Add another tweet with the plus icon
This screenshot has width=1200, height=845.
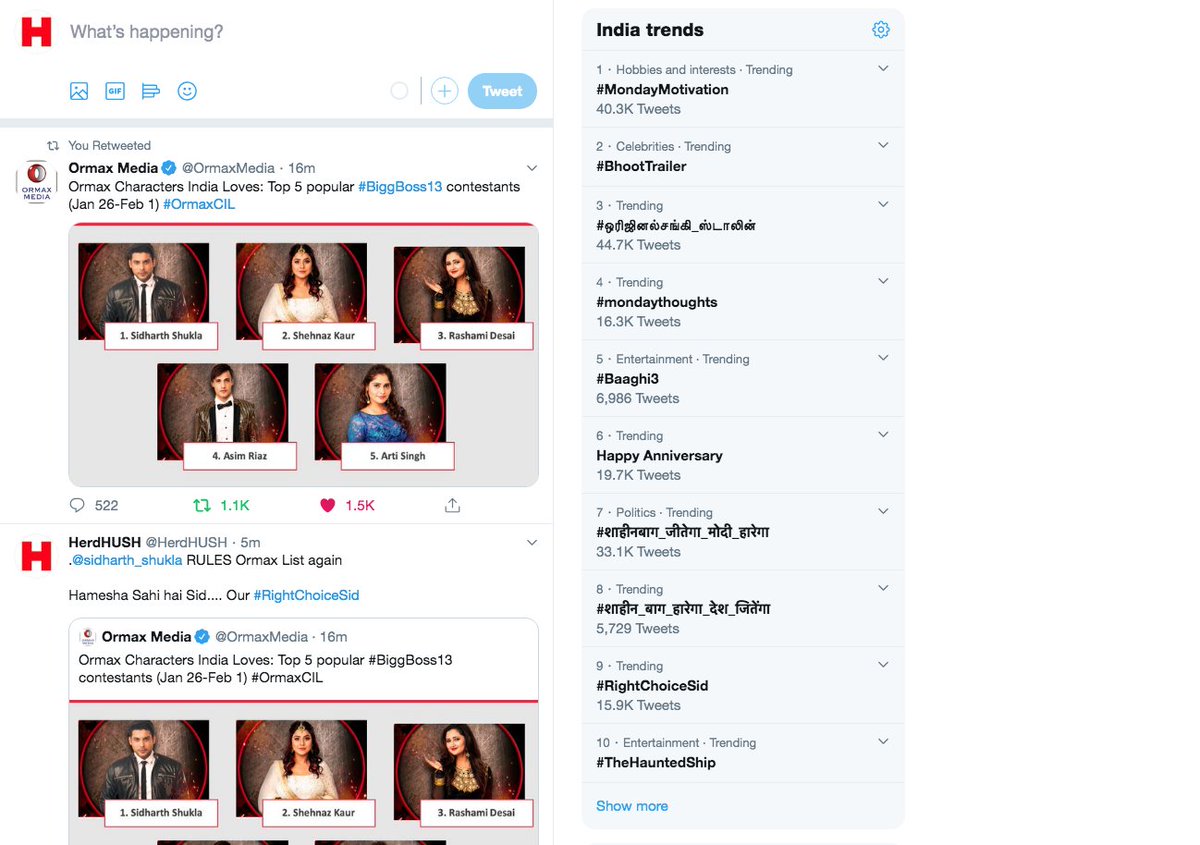[444, 91]
